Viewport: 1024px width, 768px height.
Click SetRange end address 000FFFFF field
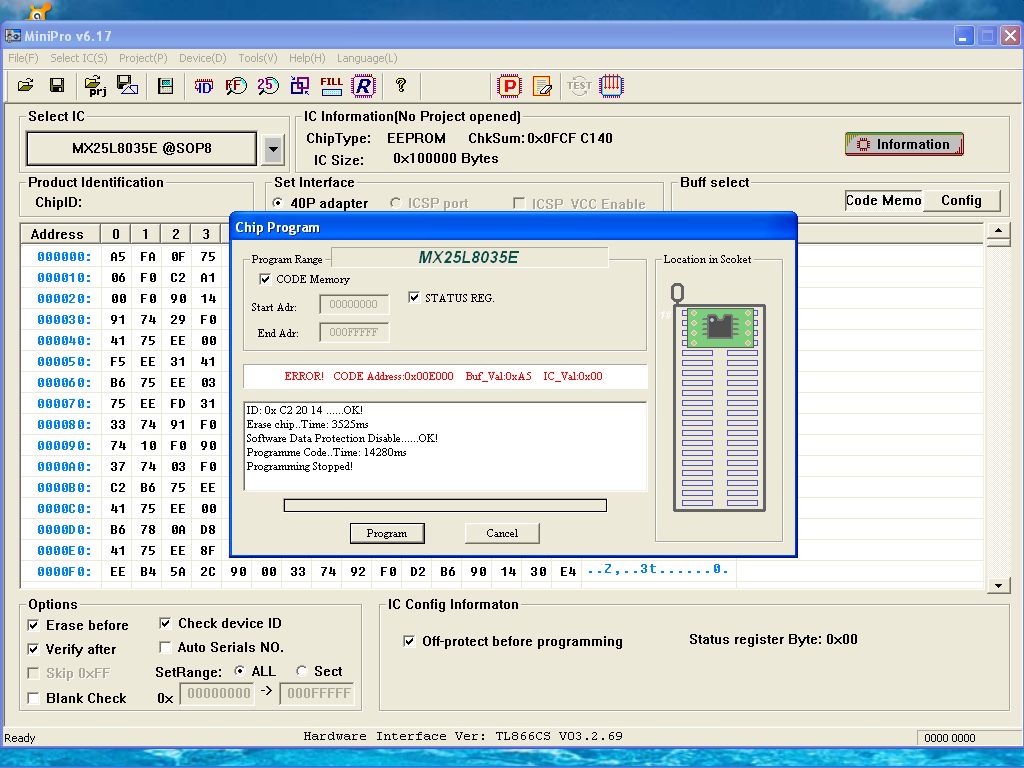[x=318, y=693]
